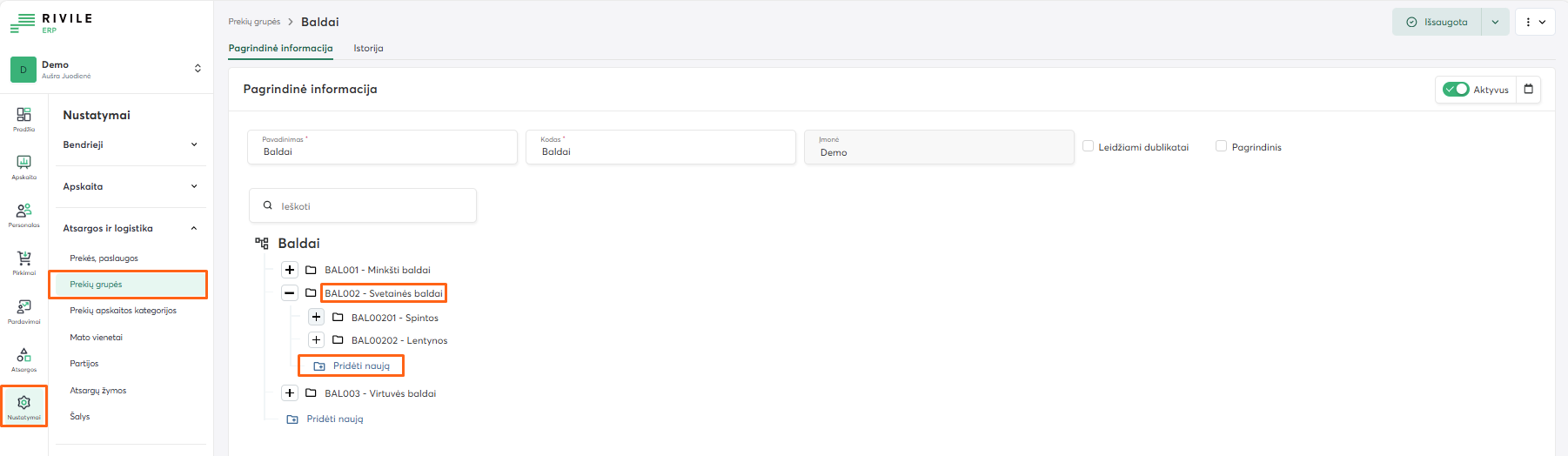Open the Pradžia home sidebar icon
The height and width of the screenshot is (456, 1568).
pos(23,116)
